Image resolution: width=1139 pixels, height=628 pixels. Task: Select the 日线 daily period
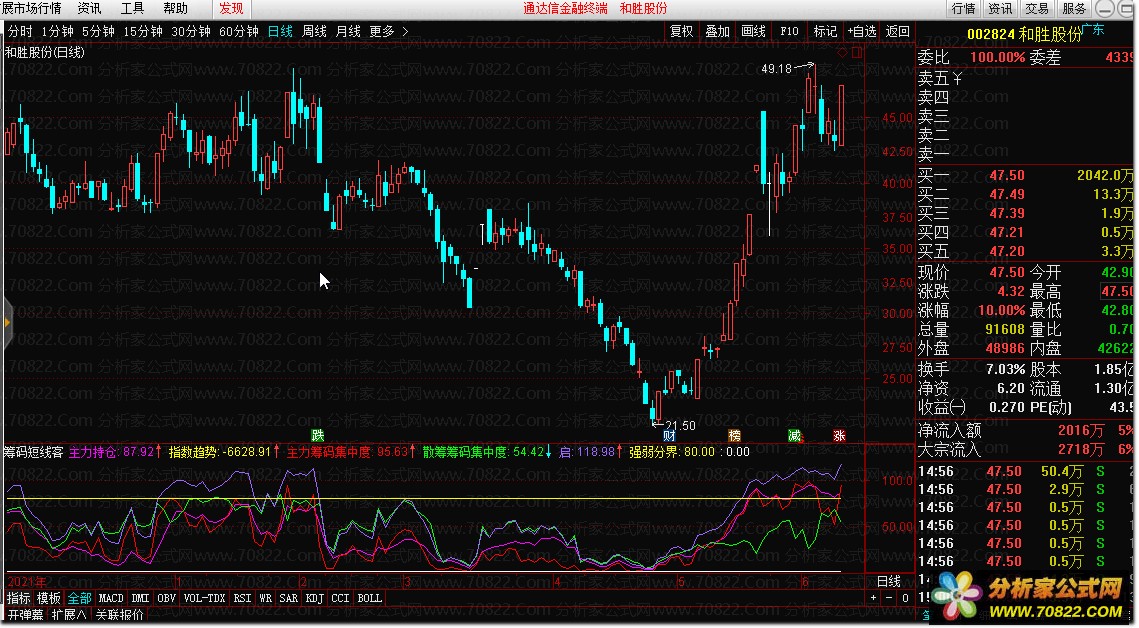[280, 31]
